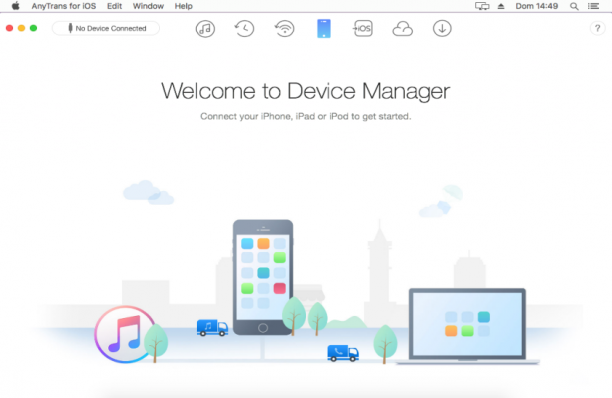Open the iCloud Manager cloud icon
Screen dimensions: 612x398
(x=402, y=29)
